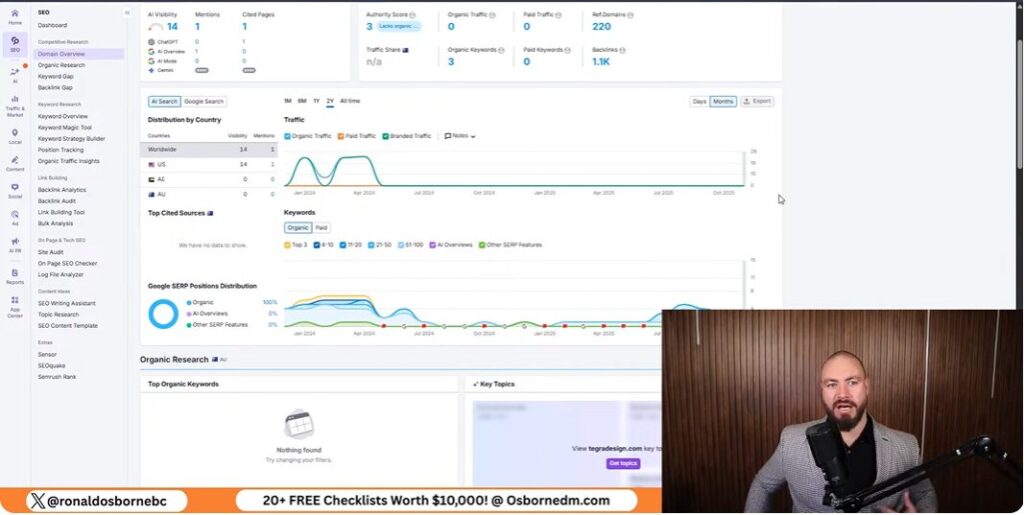Screen dimensions: 1024x515
Task: Switch to the AI Search tab
Action: [164, 101]
